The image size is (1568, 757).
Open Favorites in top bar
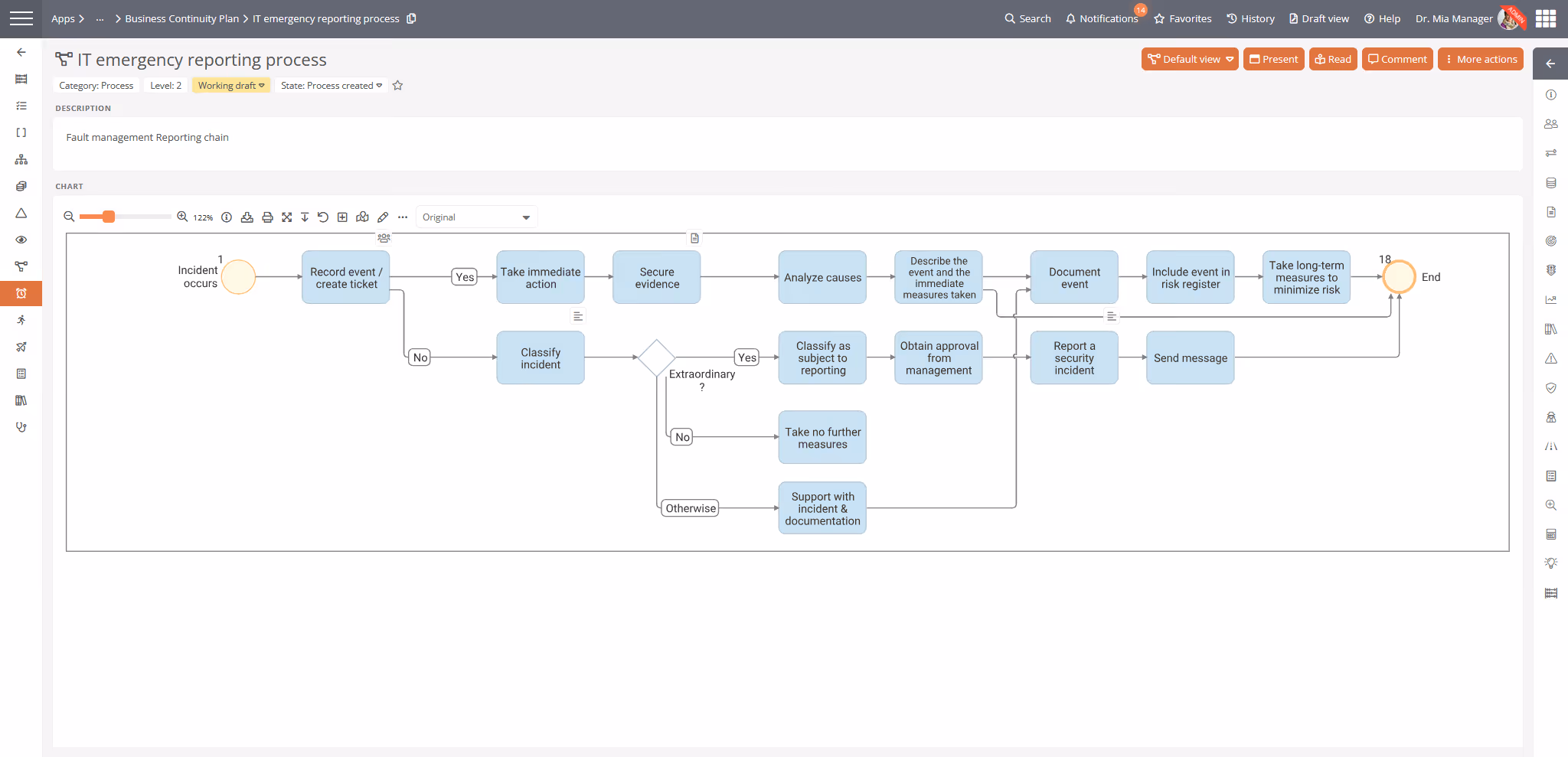(x=1183, y=18)
